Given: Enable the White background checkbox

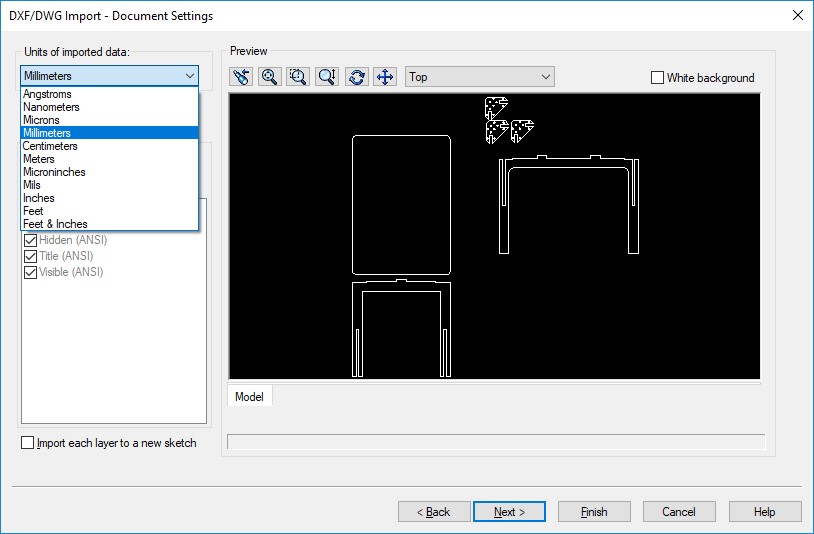Looking at the screenshot, I should point(657,78).
